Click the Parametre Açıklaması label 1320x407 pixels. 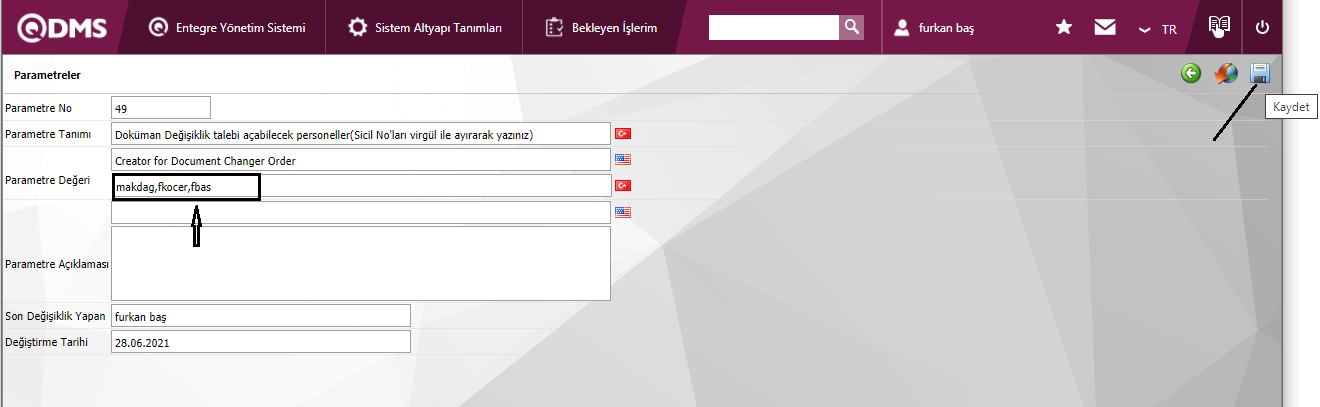pos(57,264)
